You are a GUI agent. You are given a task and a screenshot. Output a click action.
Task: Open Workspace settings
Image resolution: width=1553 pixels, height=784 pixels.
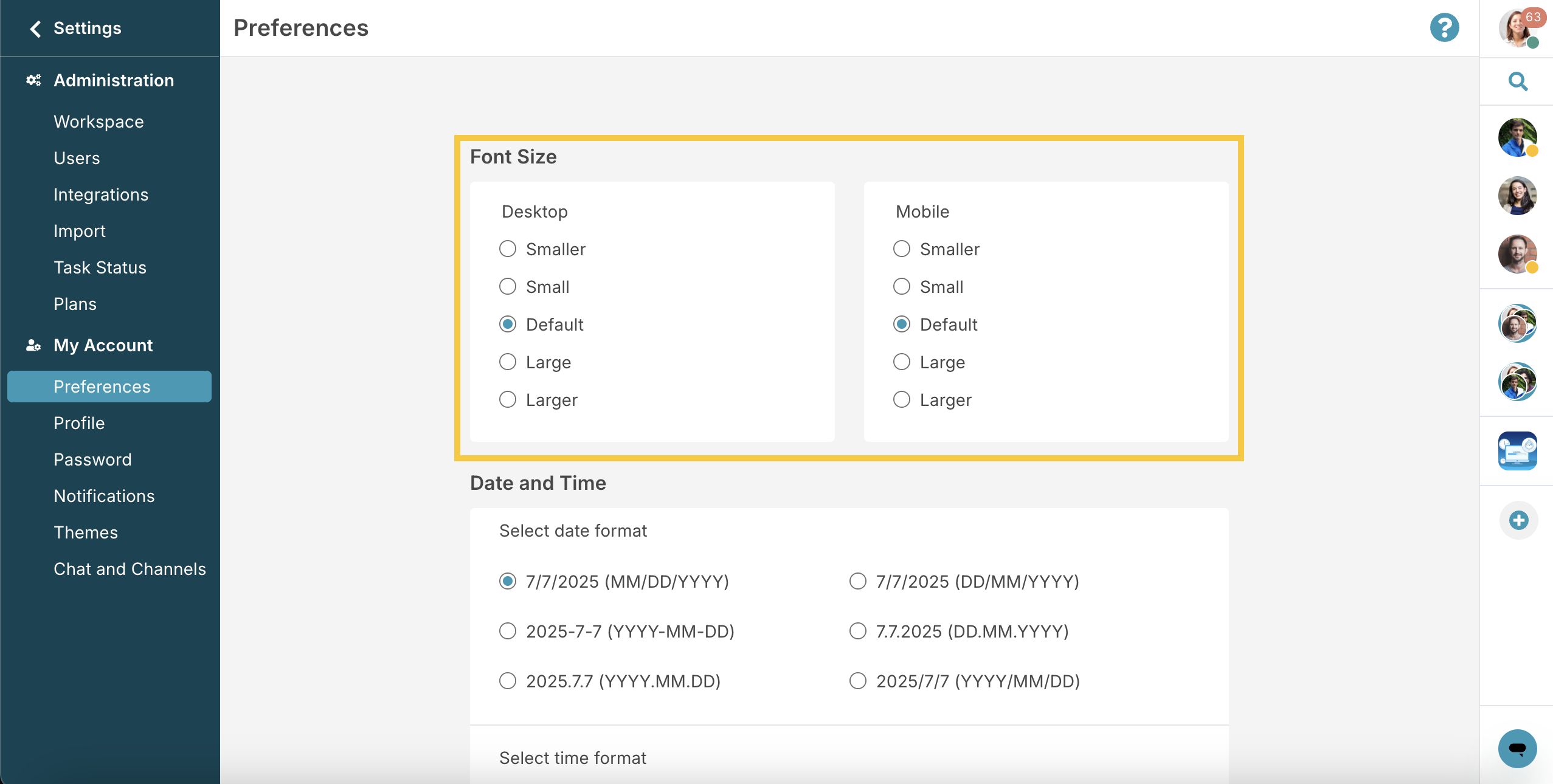pyautogui.click(x=99, y=122)
